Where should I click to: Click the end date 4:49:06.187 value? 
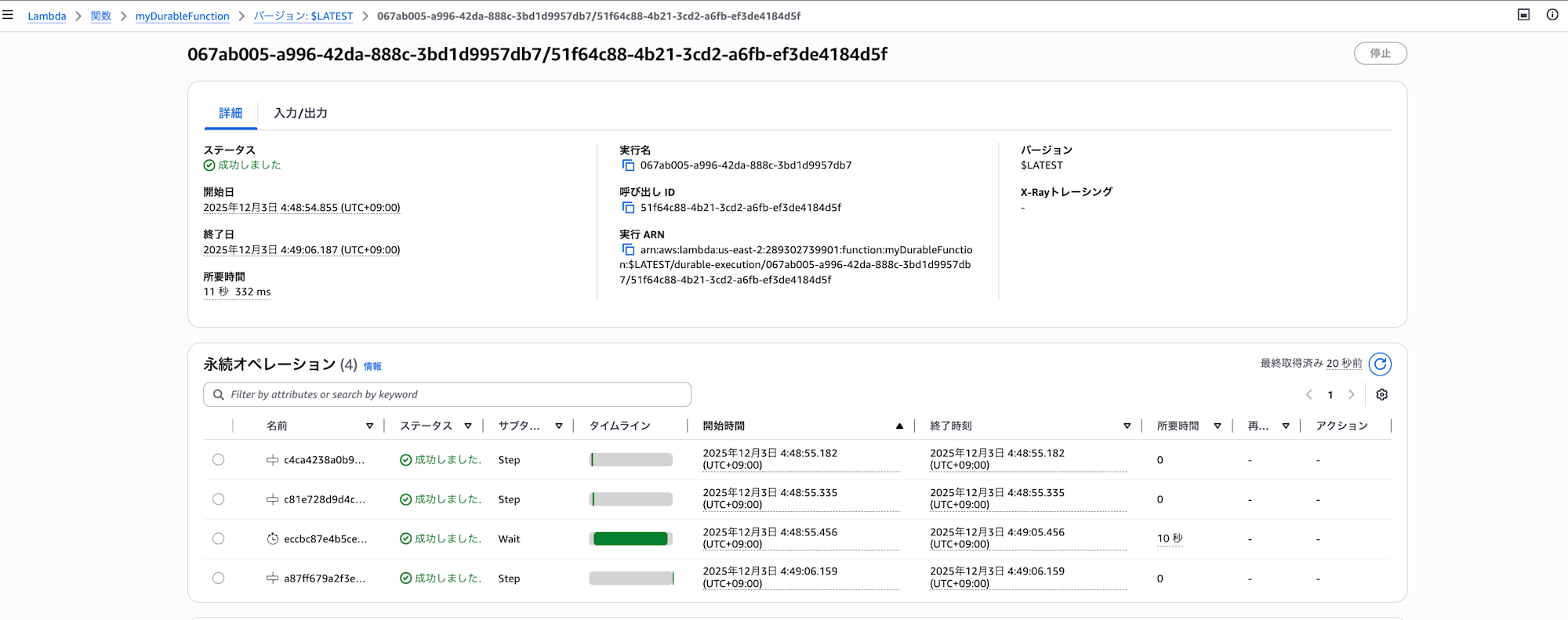pyautogui.click(x=302, y=250)
